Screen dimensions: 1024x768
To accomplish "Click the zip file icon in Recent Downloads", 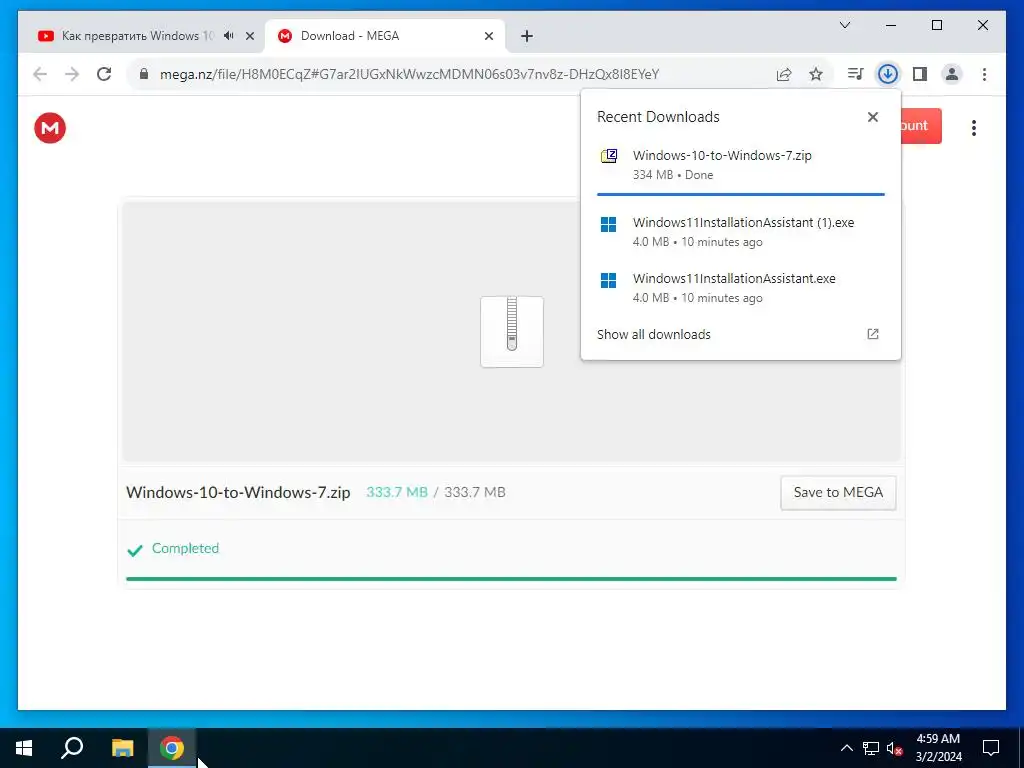I will (609, 156).
